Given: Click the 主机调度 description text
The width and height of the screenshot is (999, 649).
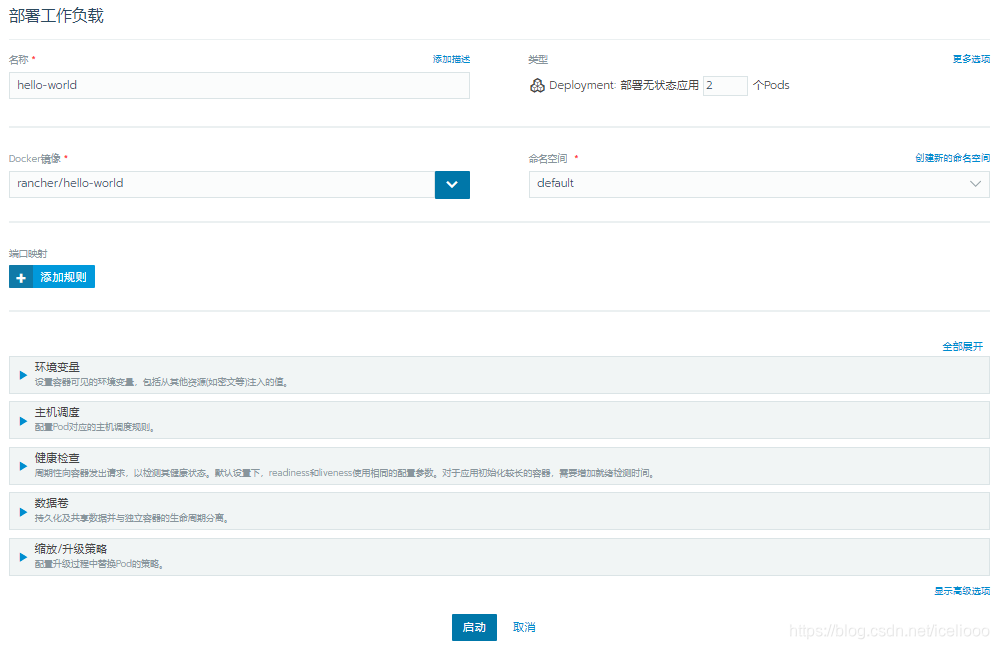Looking at the screenshot, I should 95,427.
